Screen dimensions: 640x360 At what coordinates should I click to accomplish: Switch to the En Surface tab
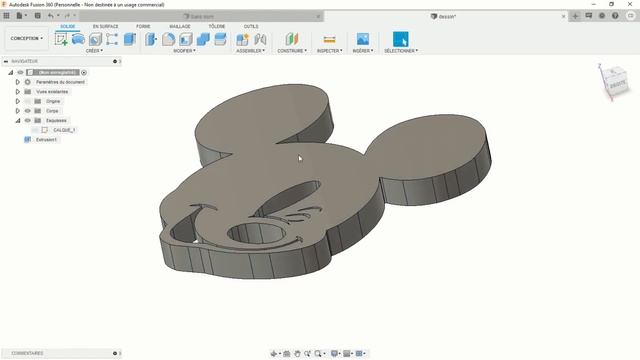(x=105, y=26)
